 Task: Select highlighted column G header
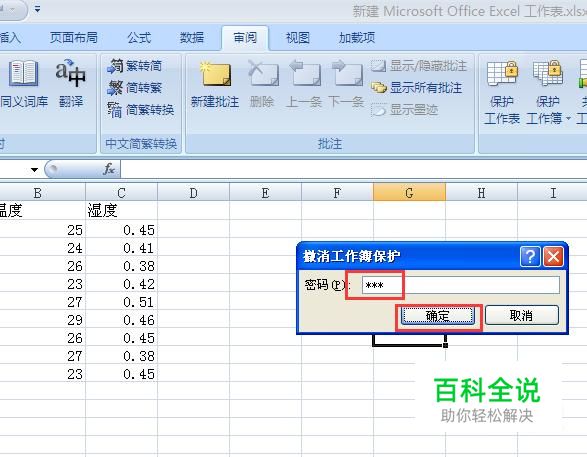pyautogui.click(x=409, y=193)
